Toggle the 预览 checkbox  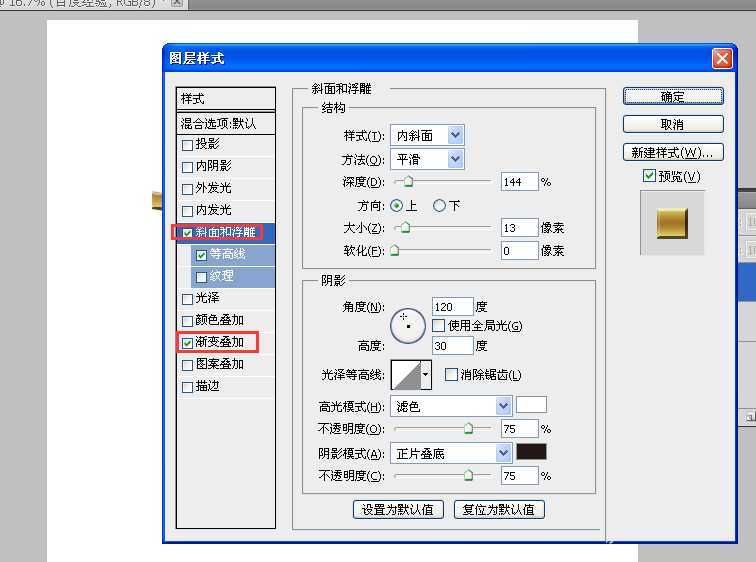(x=649, y=176)
